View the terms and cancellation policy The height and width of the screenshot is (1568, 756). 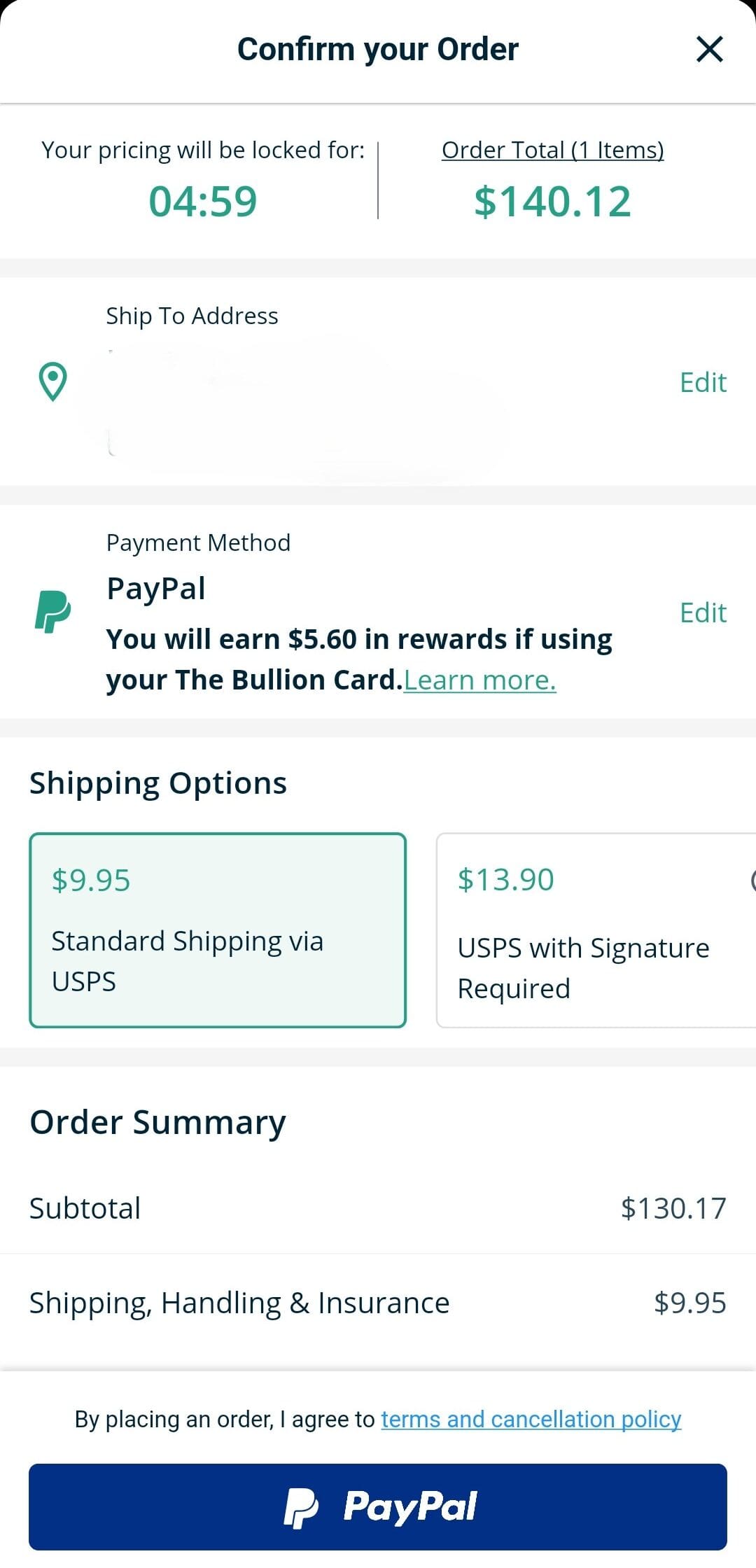click(530, 1419)
